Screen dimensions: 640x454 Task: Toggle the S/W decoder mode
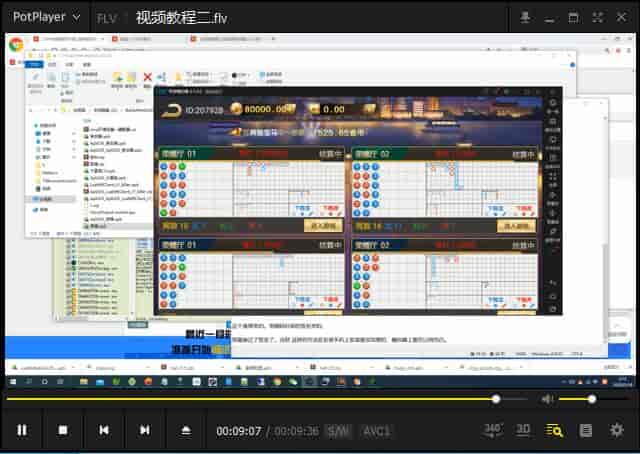[338, 431]
